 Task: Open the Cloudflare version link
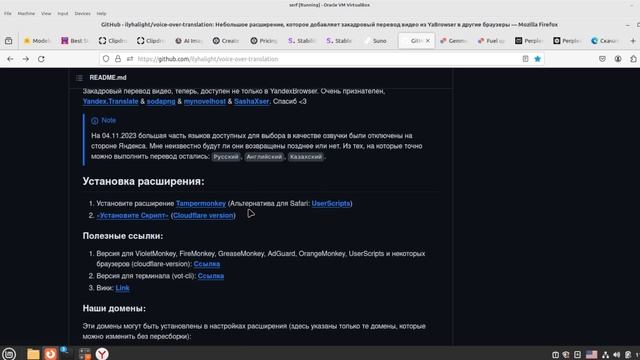click(x=203, y=215)
